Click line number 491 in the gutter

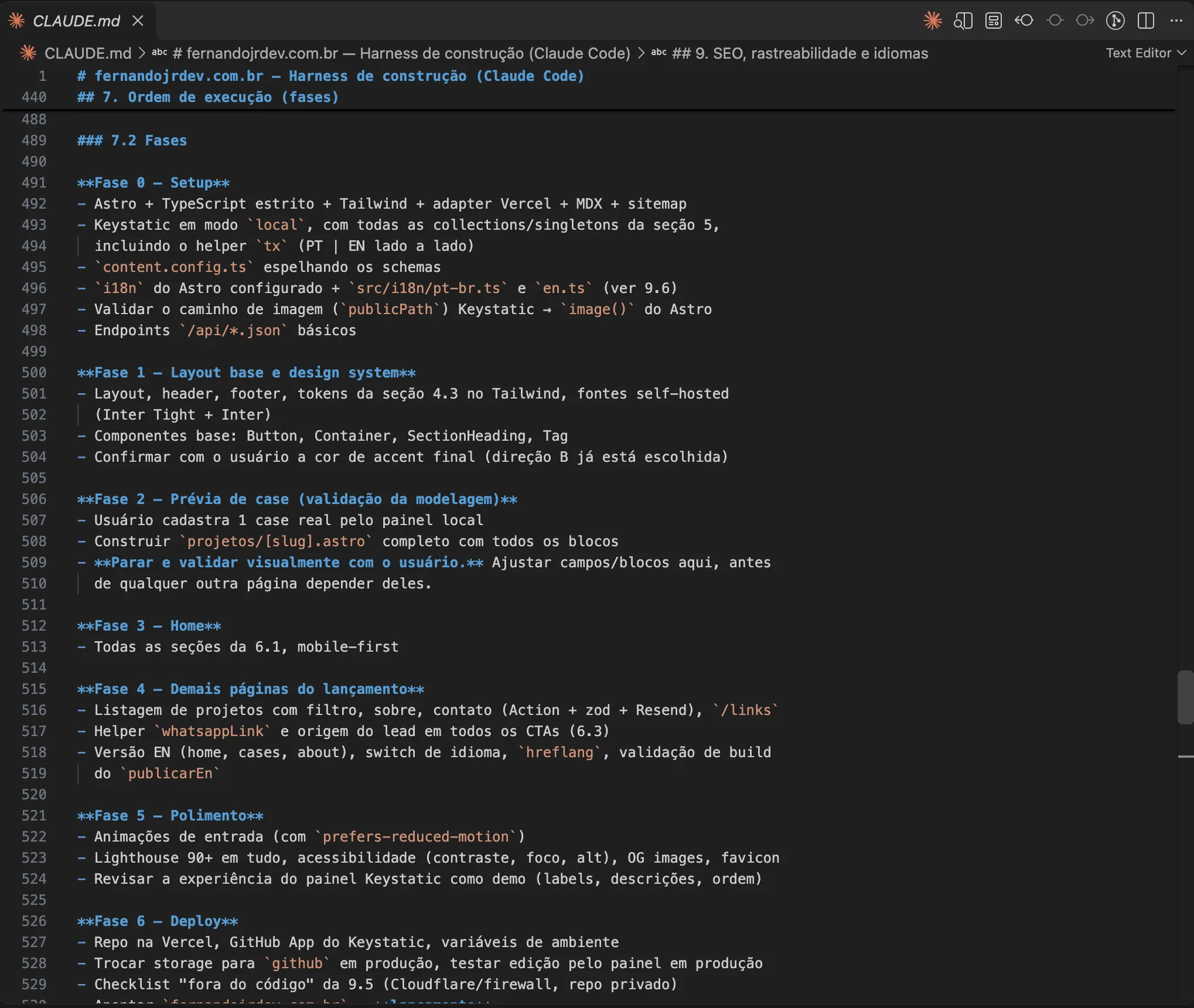tap(34, 183)
